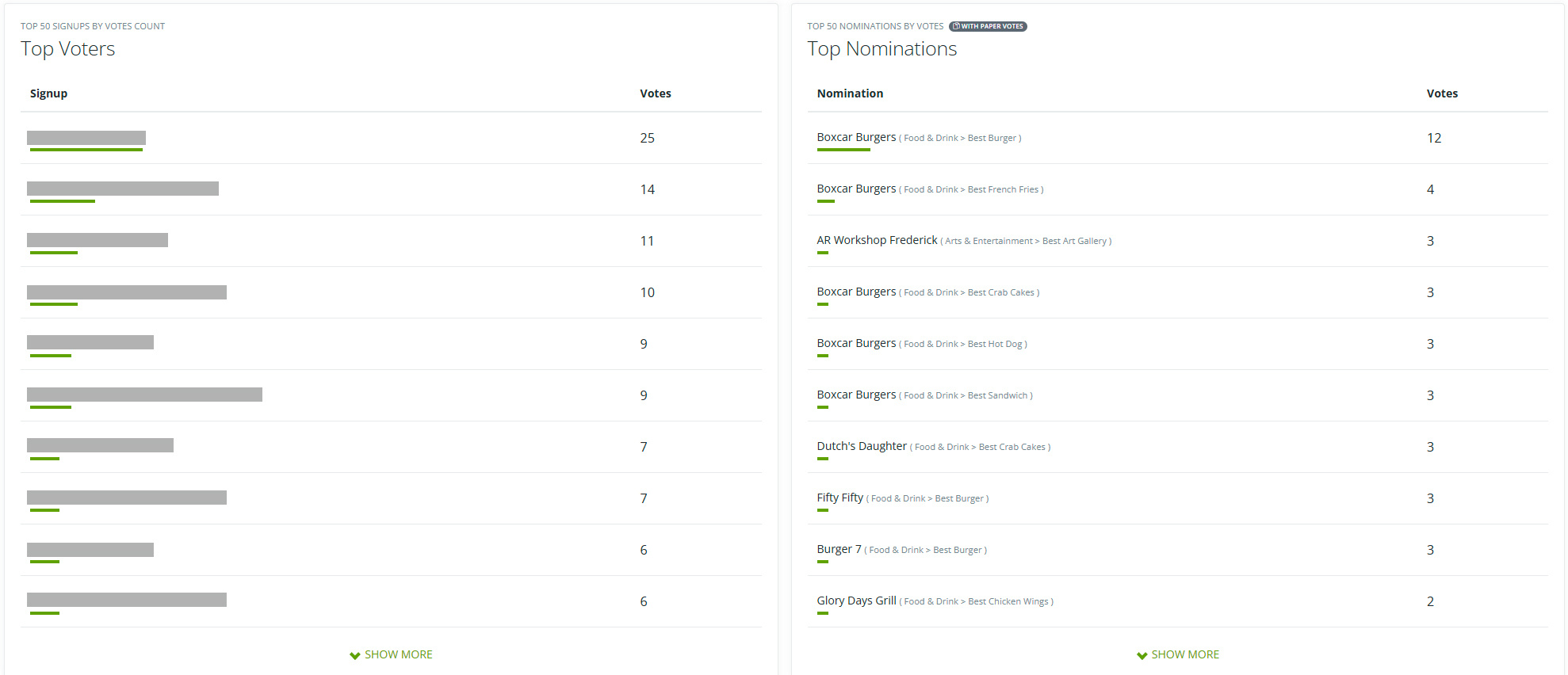Image resolution: width=1568 pixels, height=675 pixels.
Task: Click the Nomination column header
Action: [x=850, y=93]
